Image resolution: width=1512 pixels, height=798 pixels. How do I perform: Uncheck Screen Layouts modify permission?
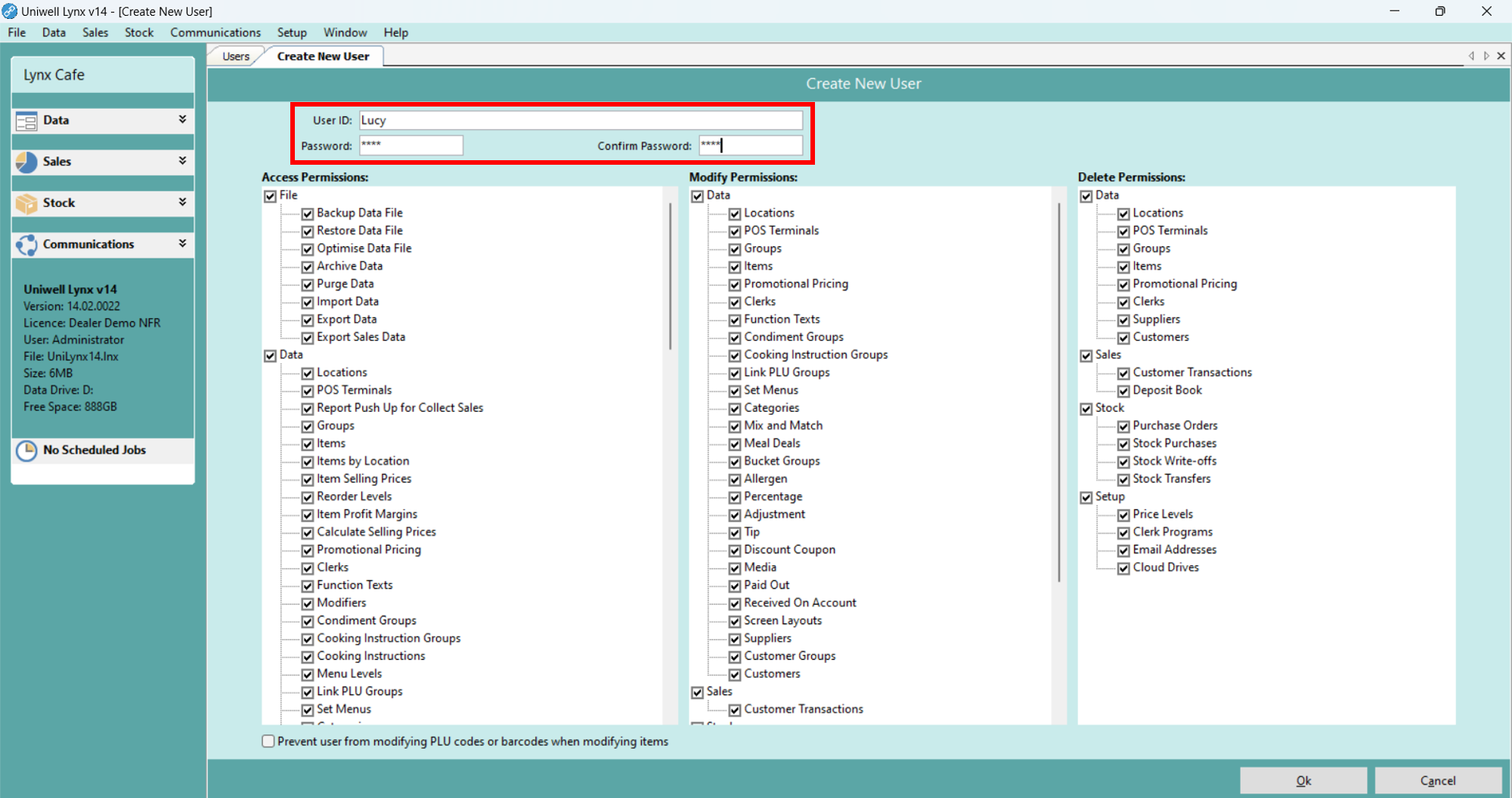click(735, 621)
